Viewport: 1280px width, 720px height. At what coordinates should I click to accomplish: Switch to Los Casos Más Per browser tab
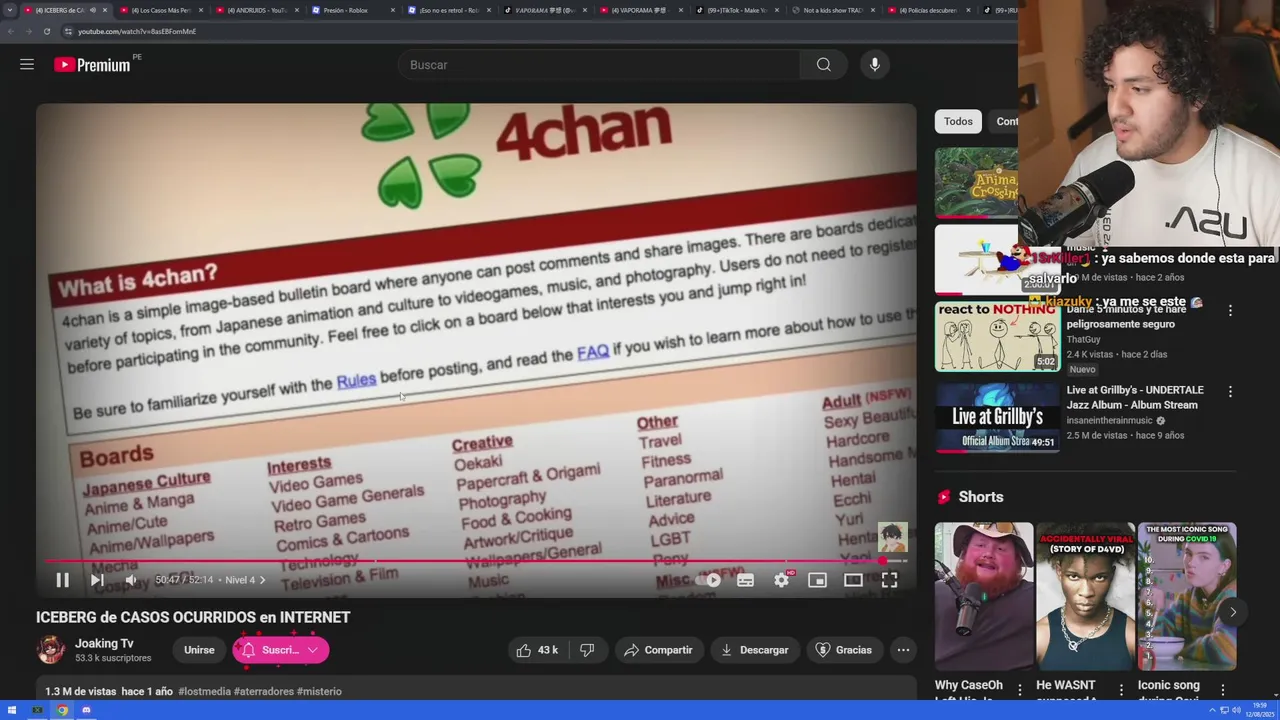(x=160, y=10)
